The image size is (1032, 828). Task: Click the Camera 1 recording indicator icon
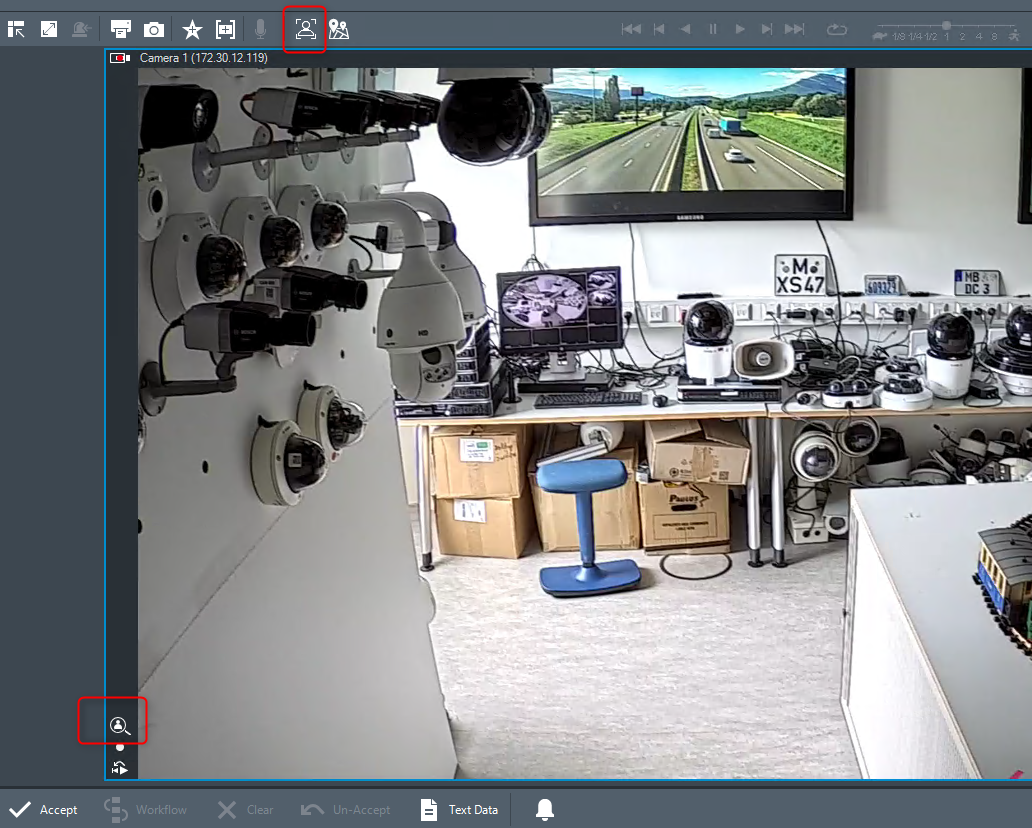pos(120,59)
